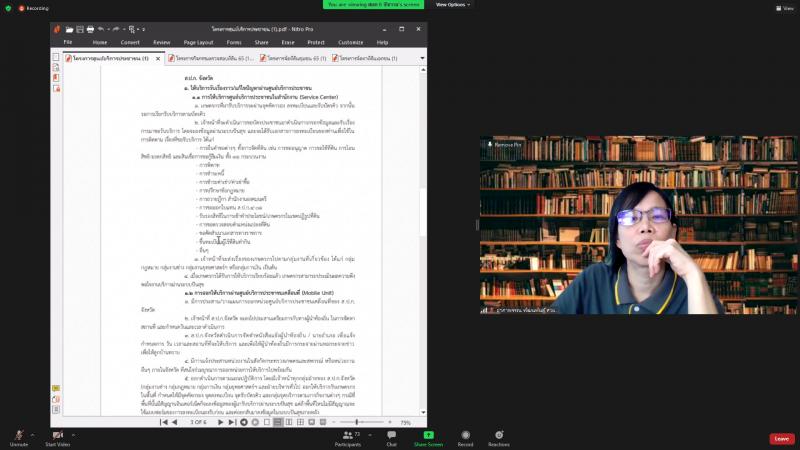
Task: Expand the document tabs overflow arrow
Action: click(422, 58)
